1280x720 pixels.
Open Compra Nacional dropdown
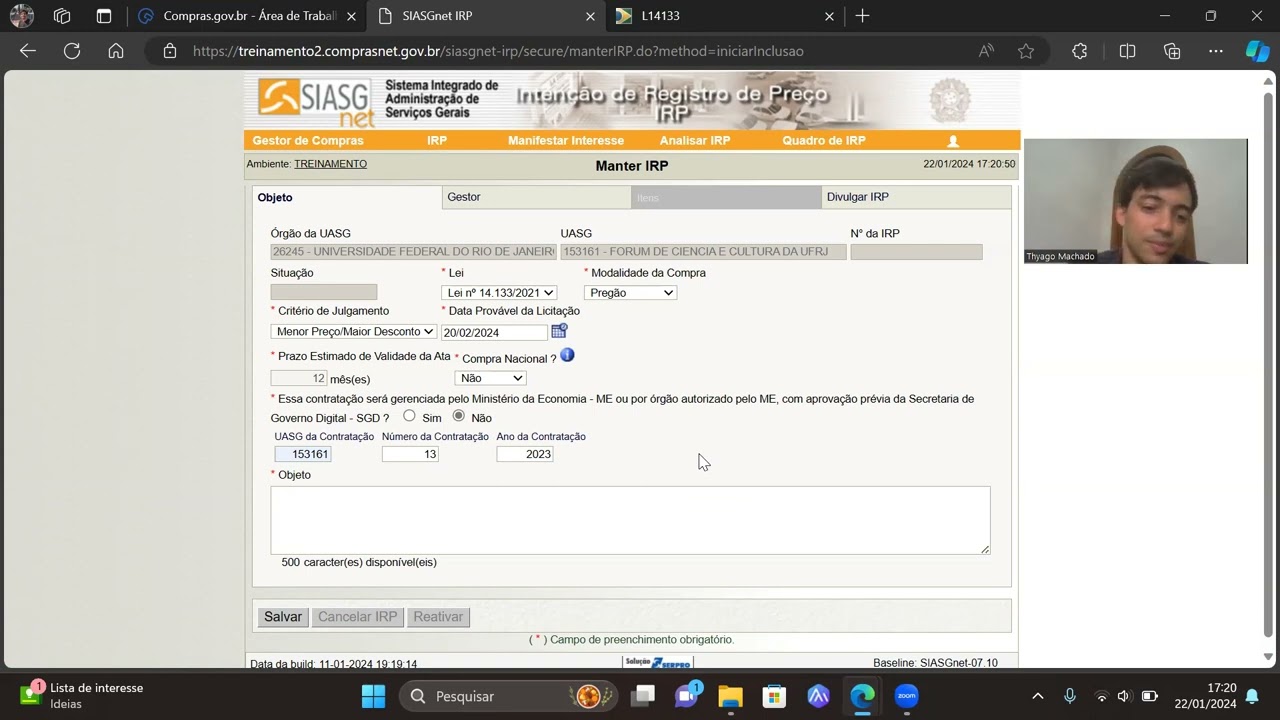coord(490,378)
